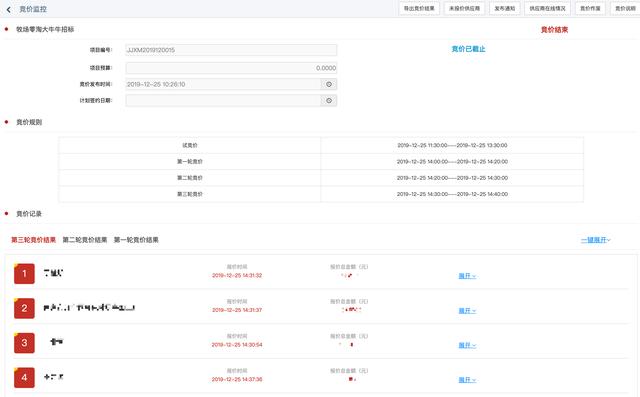Click bid time 2019-12-25 14:30:54
The height and width of the screenshot is (397, 640).
(237, 345)
